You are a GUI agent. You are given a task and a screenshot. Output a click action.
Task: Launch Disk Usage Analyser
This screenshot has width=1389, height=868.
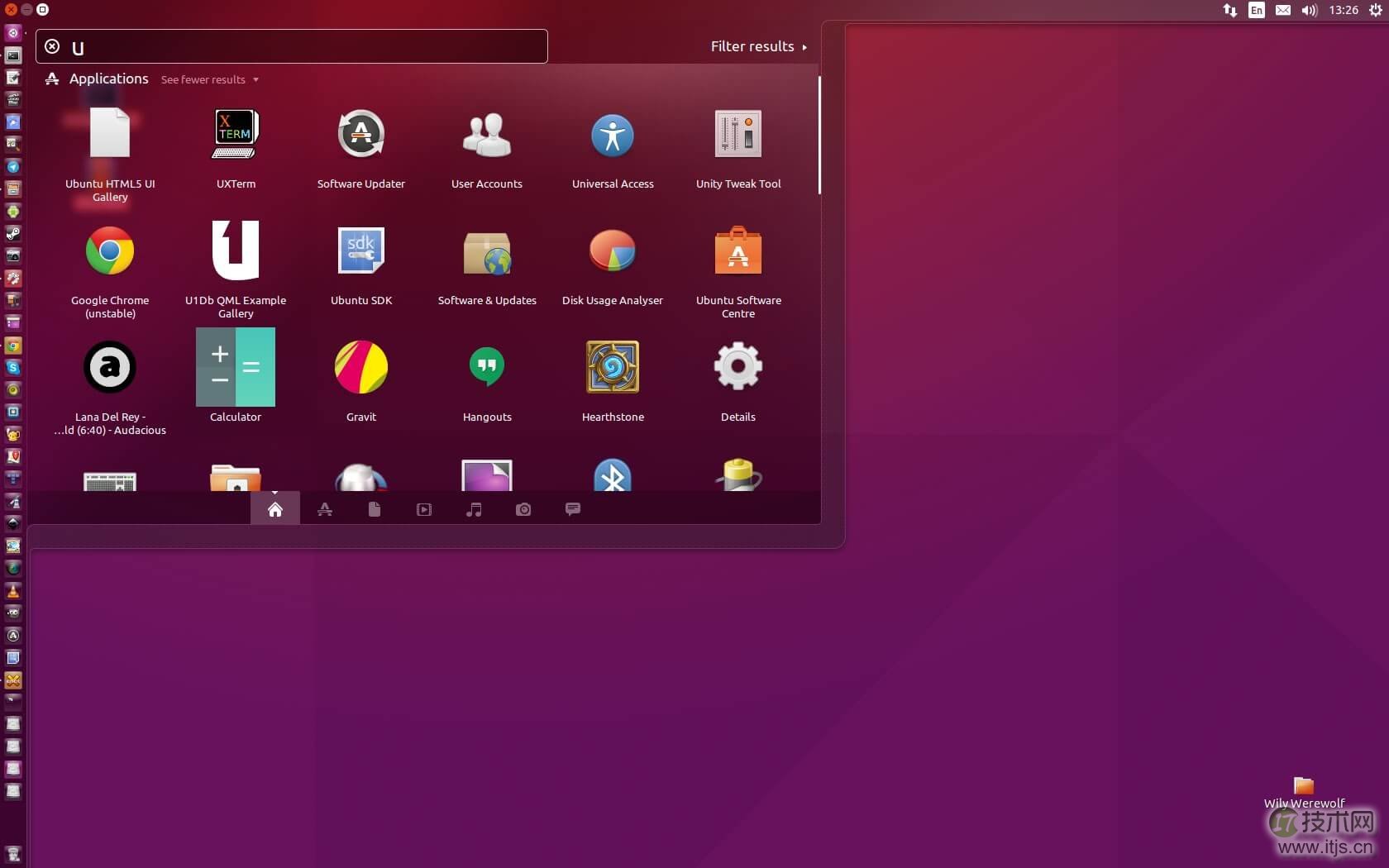[x=613, y=265]
